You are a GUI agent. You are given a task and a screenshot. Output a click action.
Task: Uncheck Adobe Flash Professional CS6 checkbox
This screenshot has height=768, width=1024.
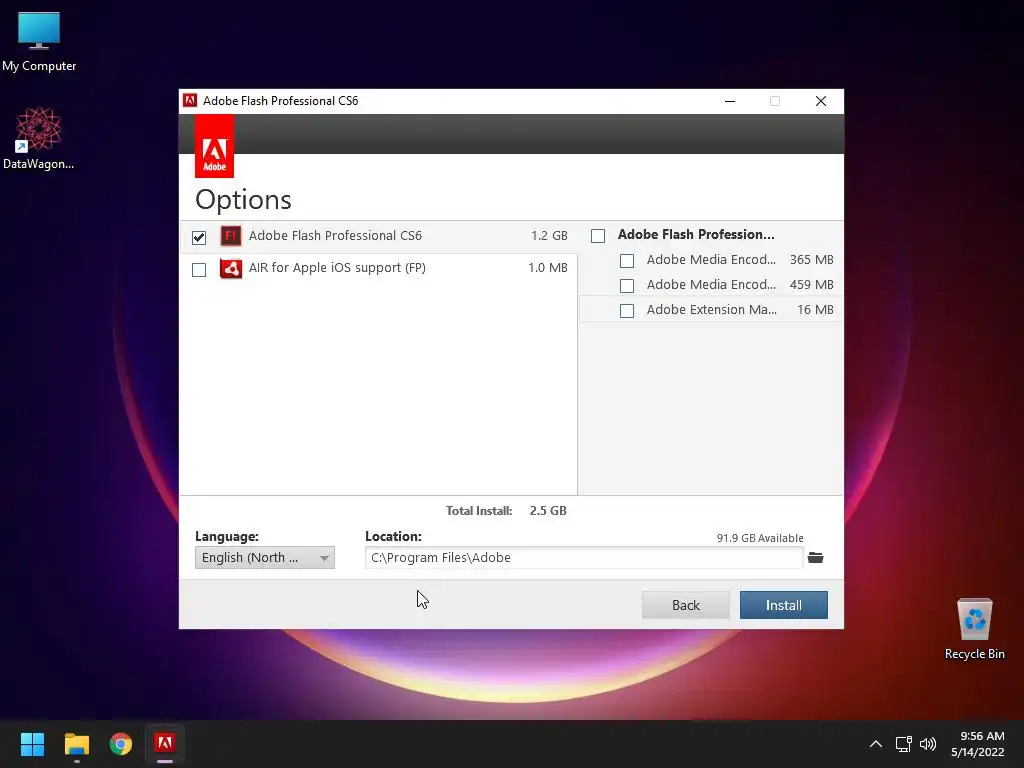(x=199, y=237)
